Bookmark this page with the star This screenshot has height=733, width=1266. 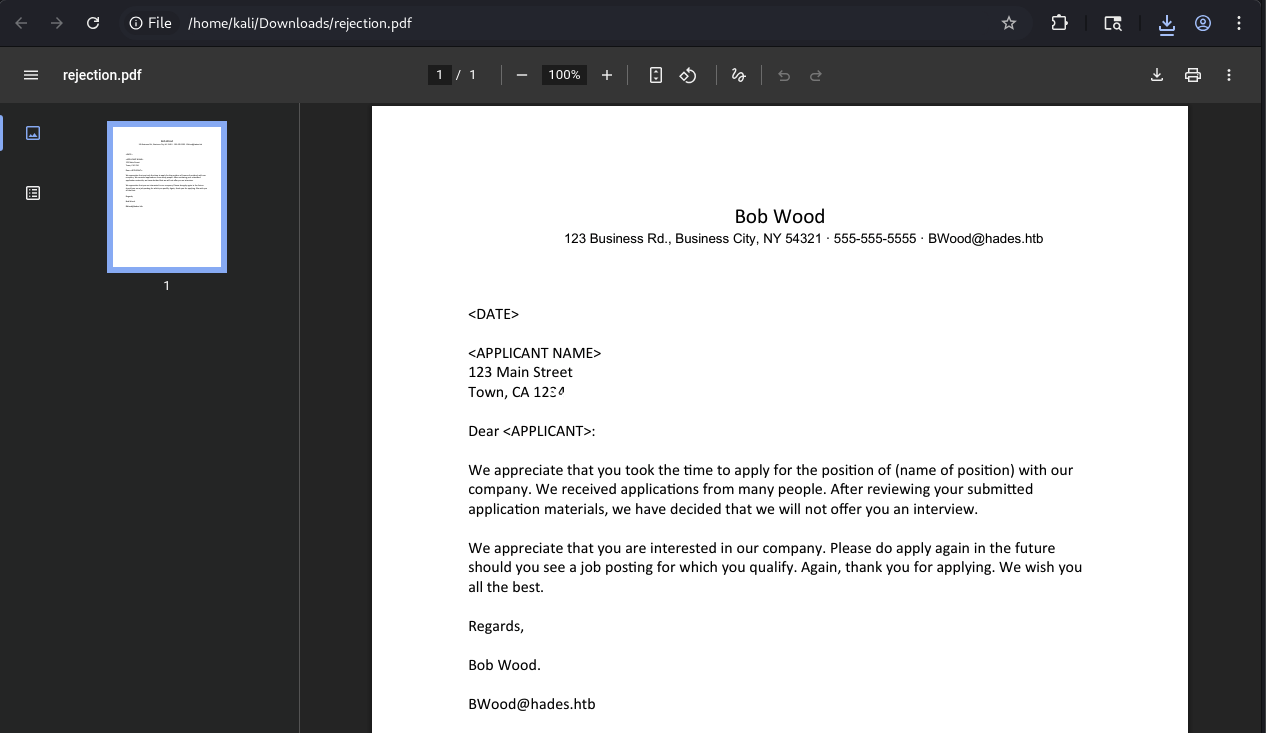[1008, 22]
